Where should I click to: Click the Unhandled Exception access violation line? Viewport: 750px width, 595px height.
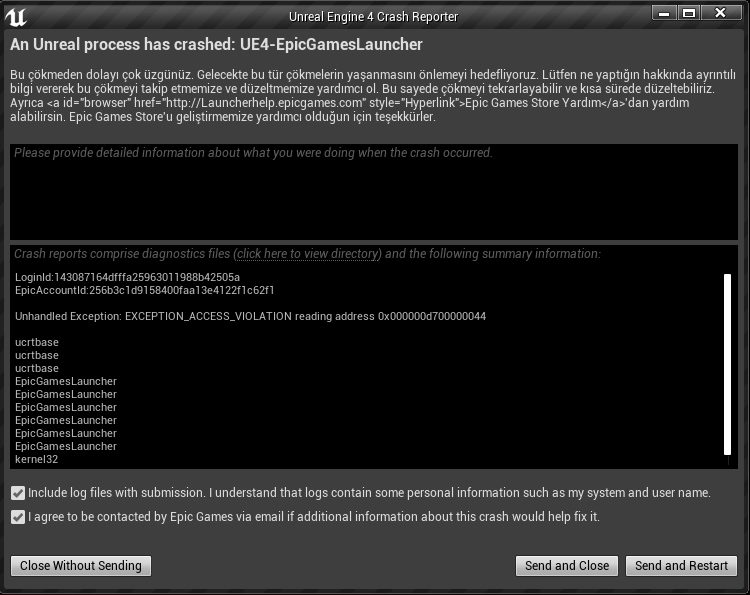point(250,316)
